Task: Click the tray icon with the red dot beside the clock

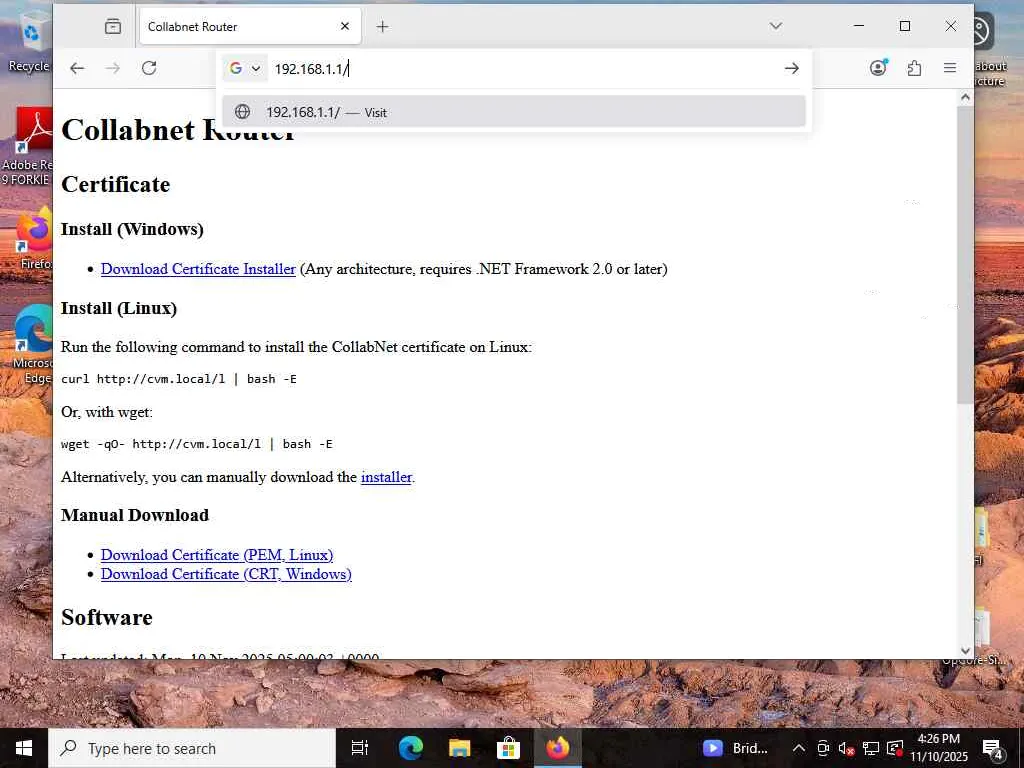Action: [x=895, y=748]
